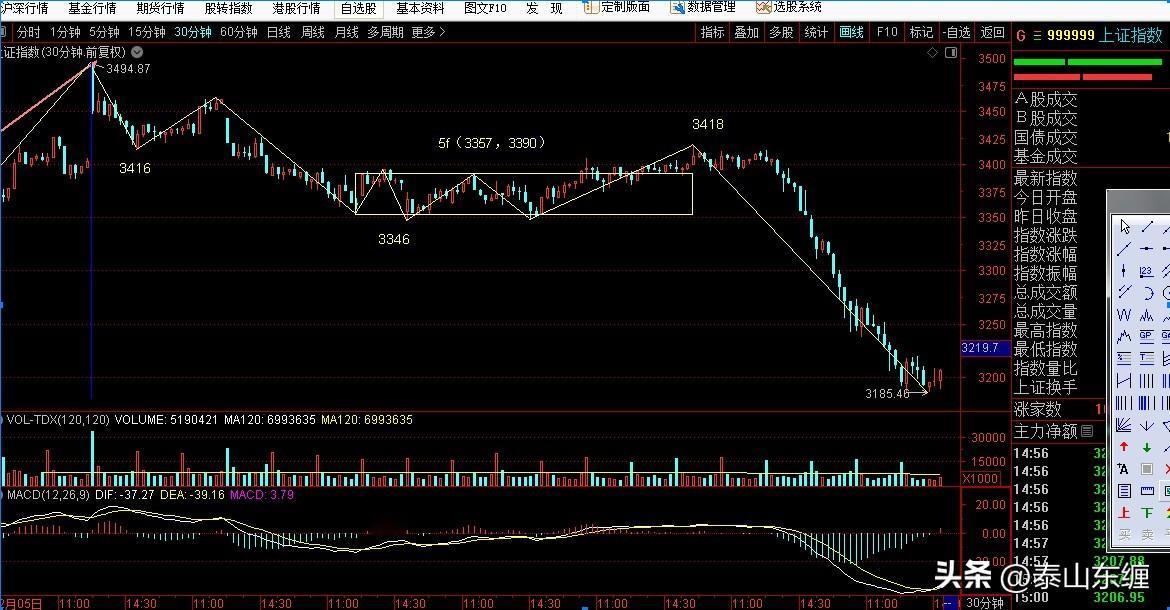The width and height of the screenshot is (1170, 610).
Task: Place a green down arrow marker
Action: [x=1146, y=447]
